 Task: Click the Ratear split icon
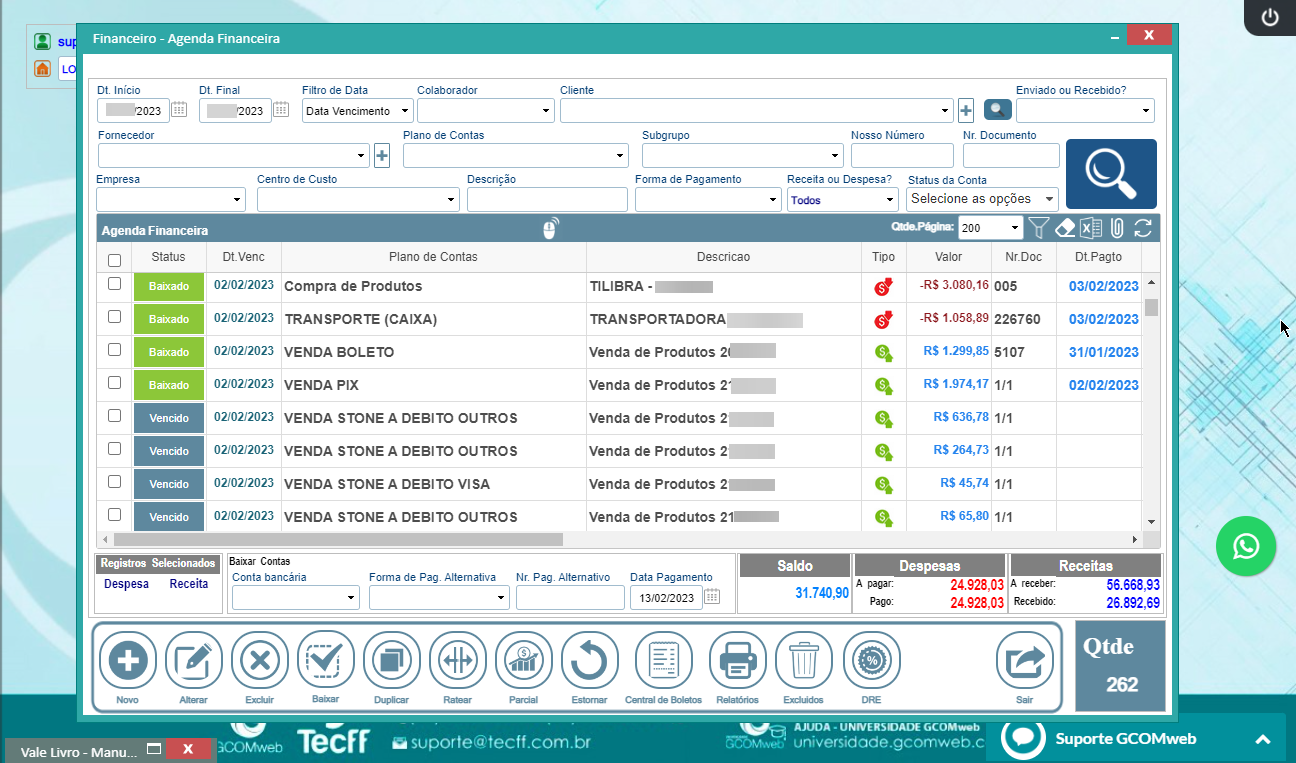coord(457,660)
